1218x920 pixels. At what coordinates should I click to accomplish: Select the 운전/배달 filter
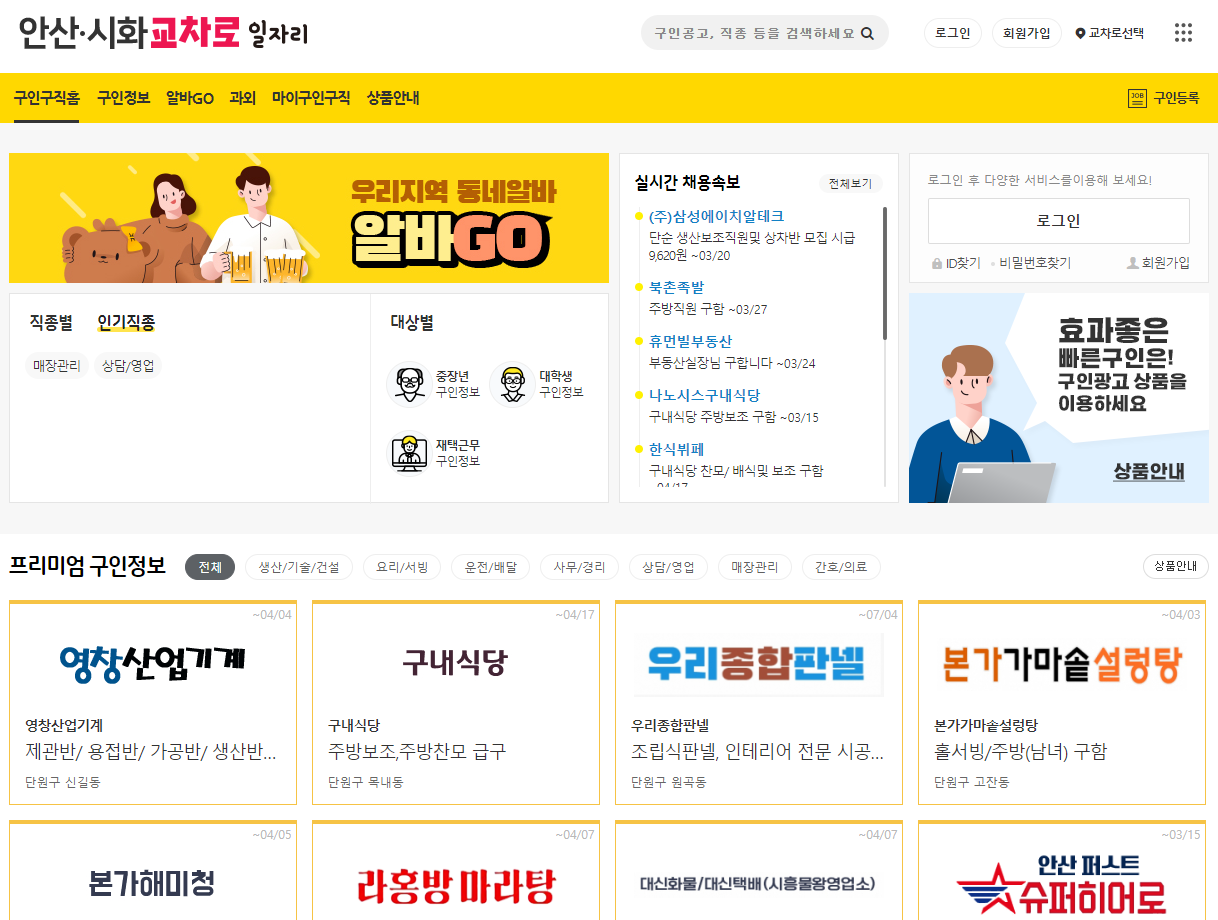[x=490, y=567]
